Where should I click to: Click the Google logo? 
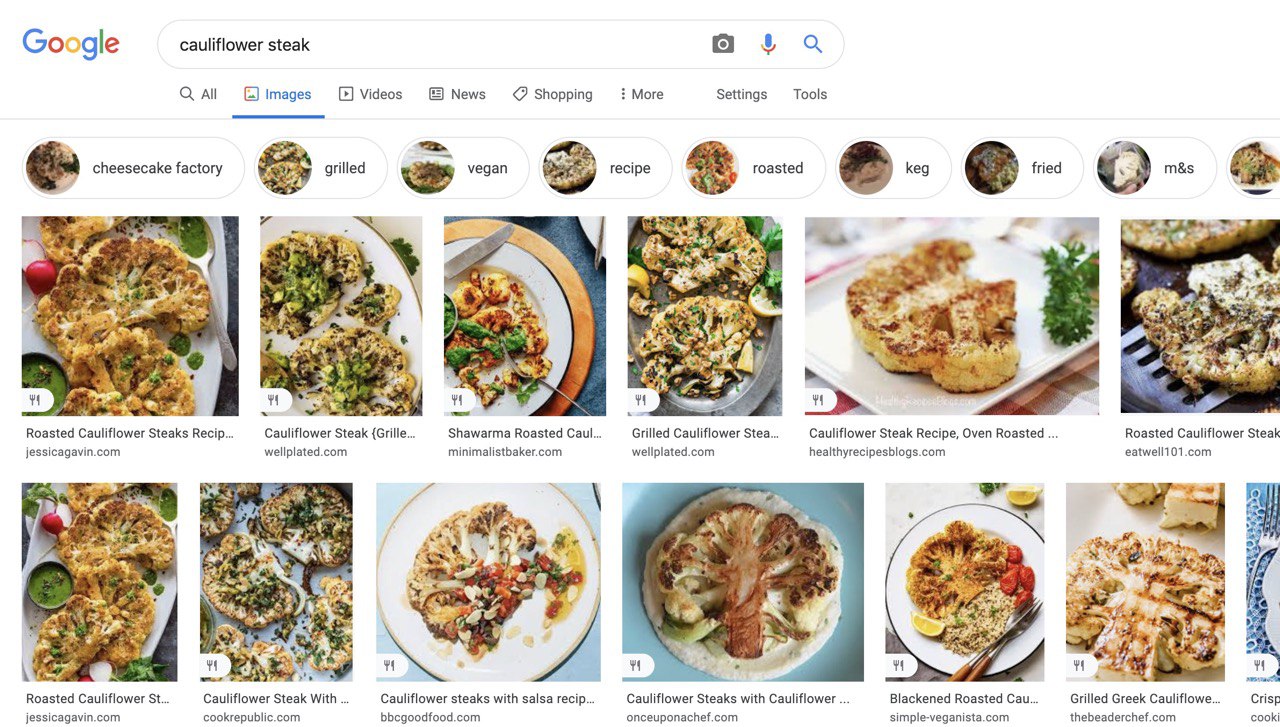point(71,44)
